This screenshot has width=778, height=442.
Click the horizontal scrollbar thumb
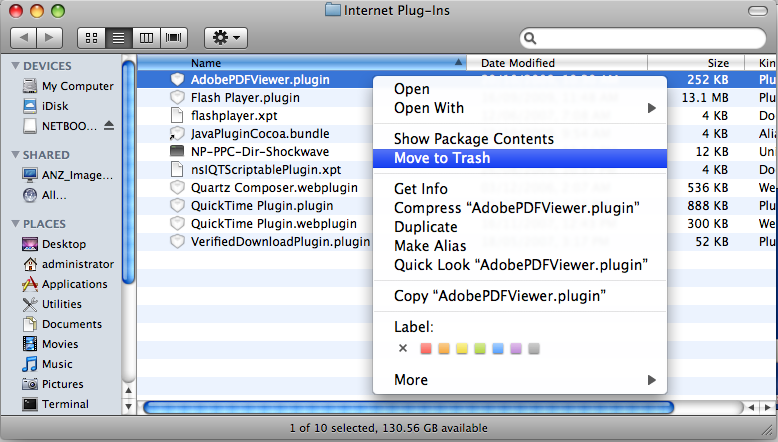point(408,407)
